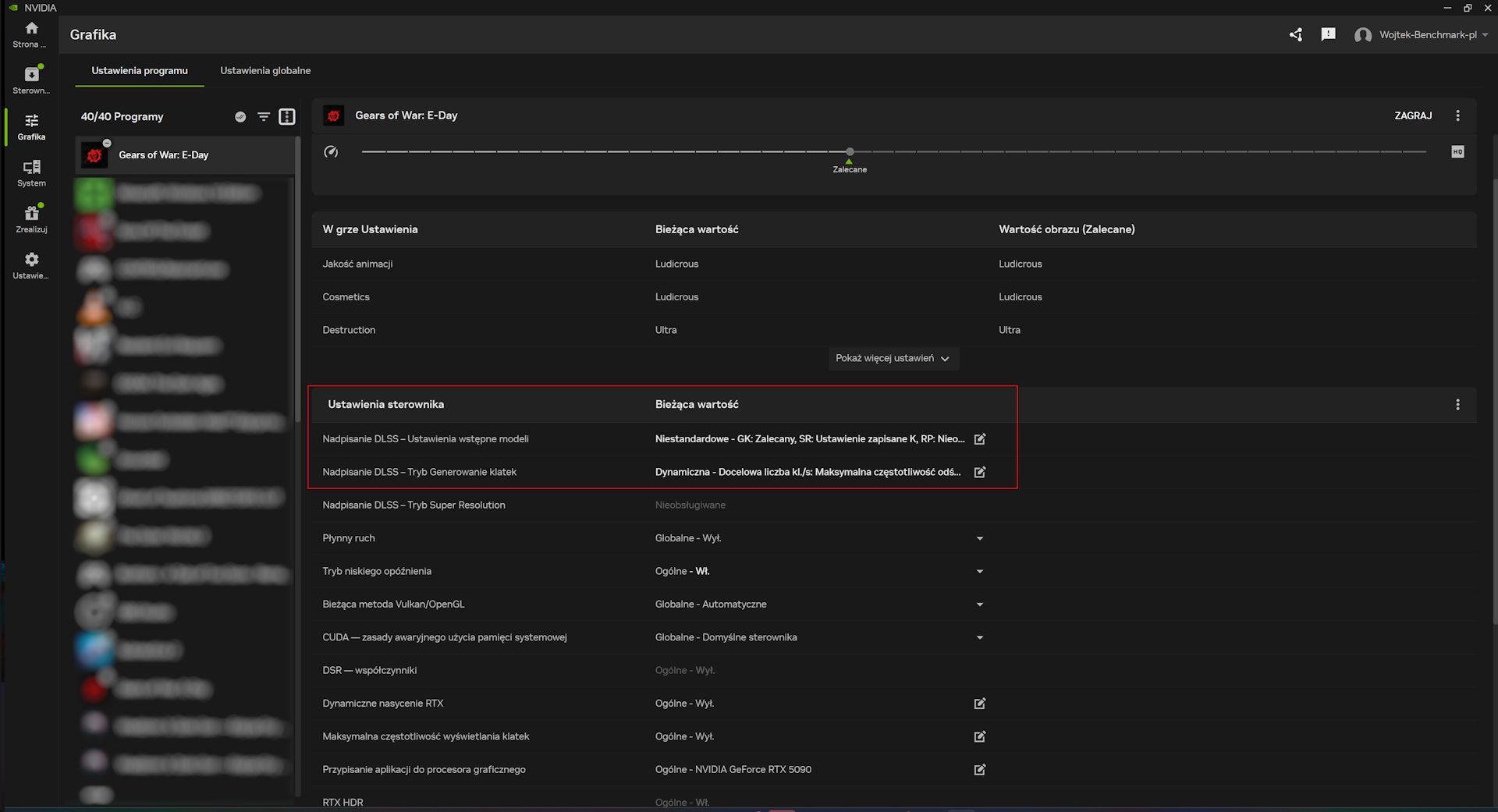This screenshot has width=1498, height=812.
Task: Open the Gears of War header options menu
Action: click(x=1457, y=115)
